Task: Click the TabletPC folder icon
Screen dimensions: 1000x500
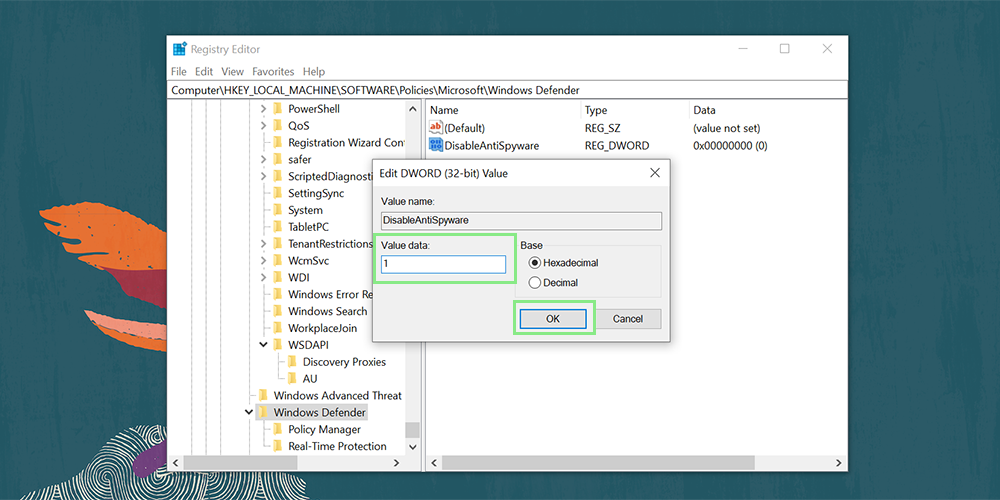Action: 277,227
